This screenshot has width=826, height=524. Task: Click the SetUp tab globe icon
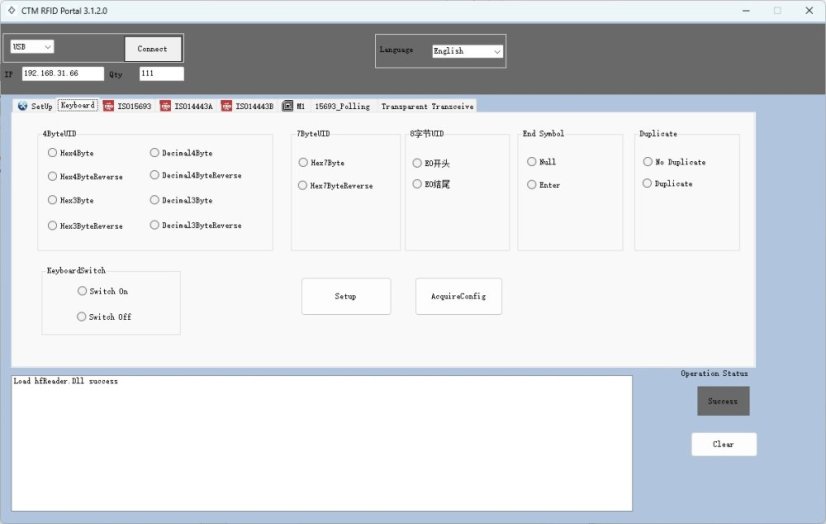[22, 106]
